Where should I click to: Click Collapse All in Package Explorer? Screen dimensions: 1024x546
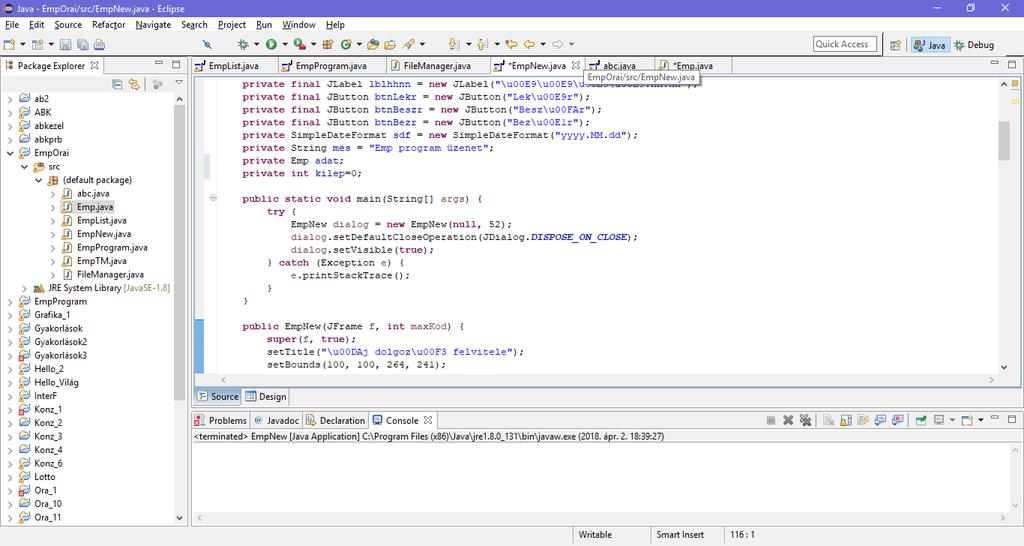pos(117,84)
